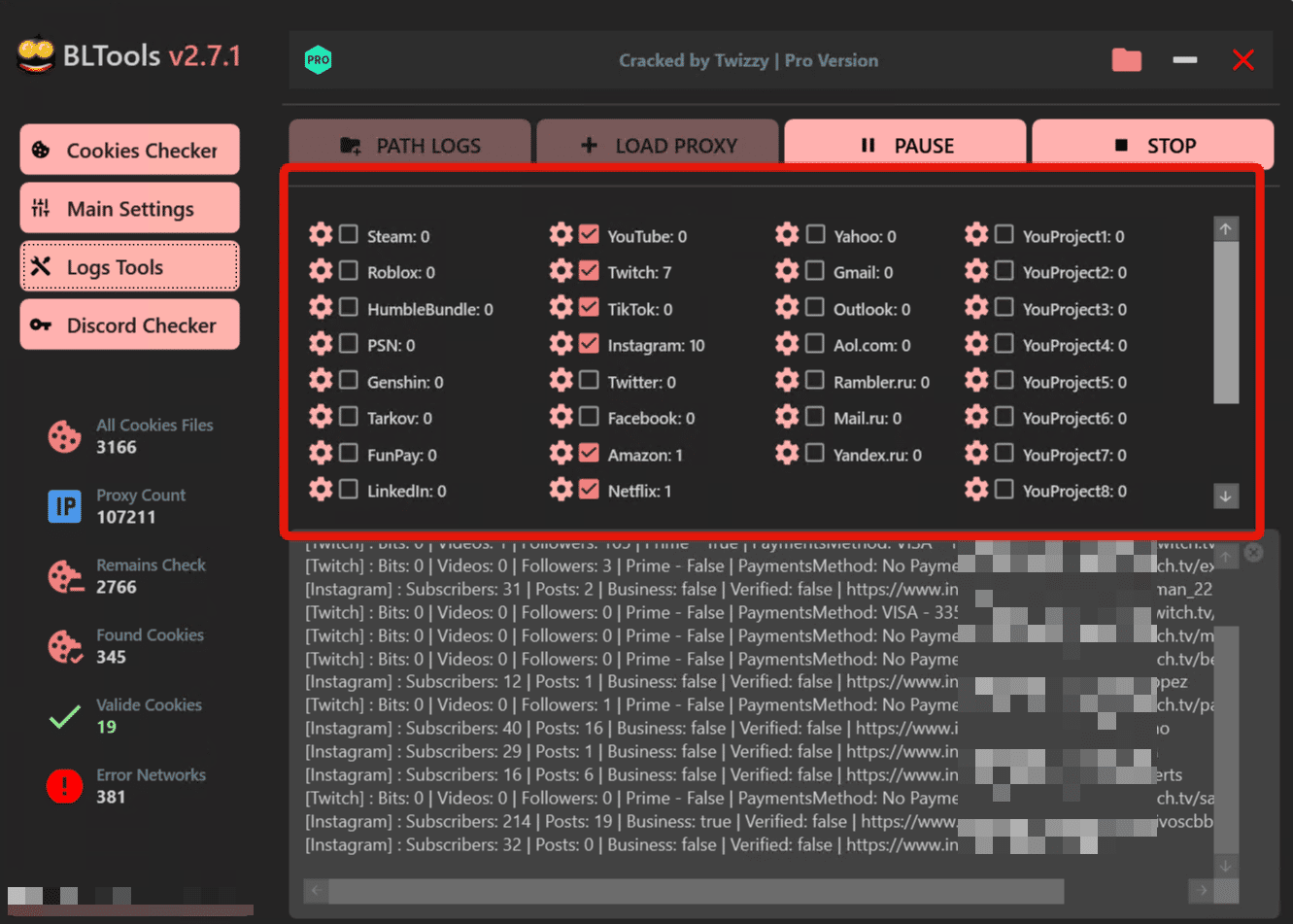Disable the Amazon checkbox
The width and height of the screenshot is (1293, 924).
(589, 454)
